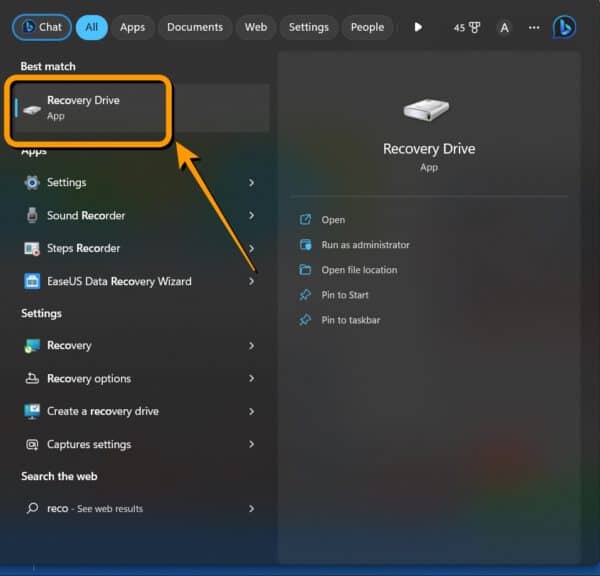Switch to the Web filter

click(256, 27)
